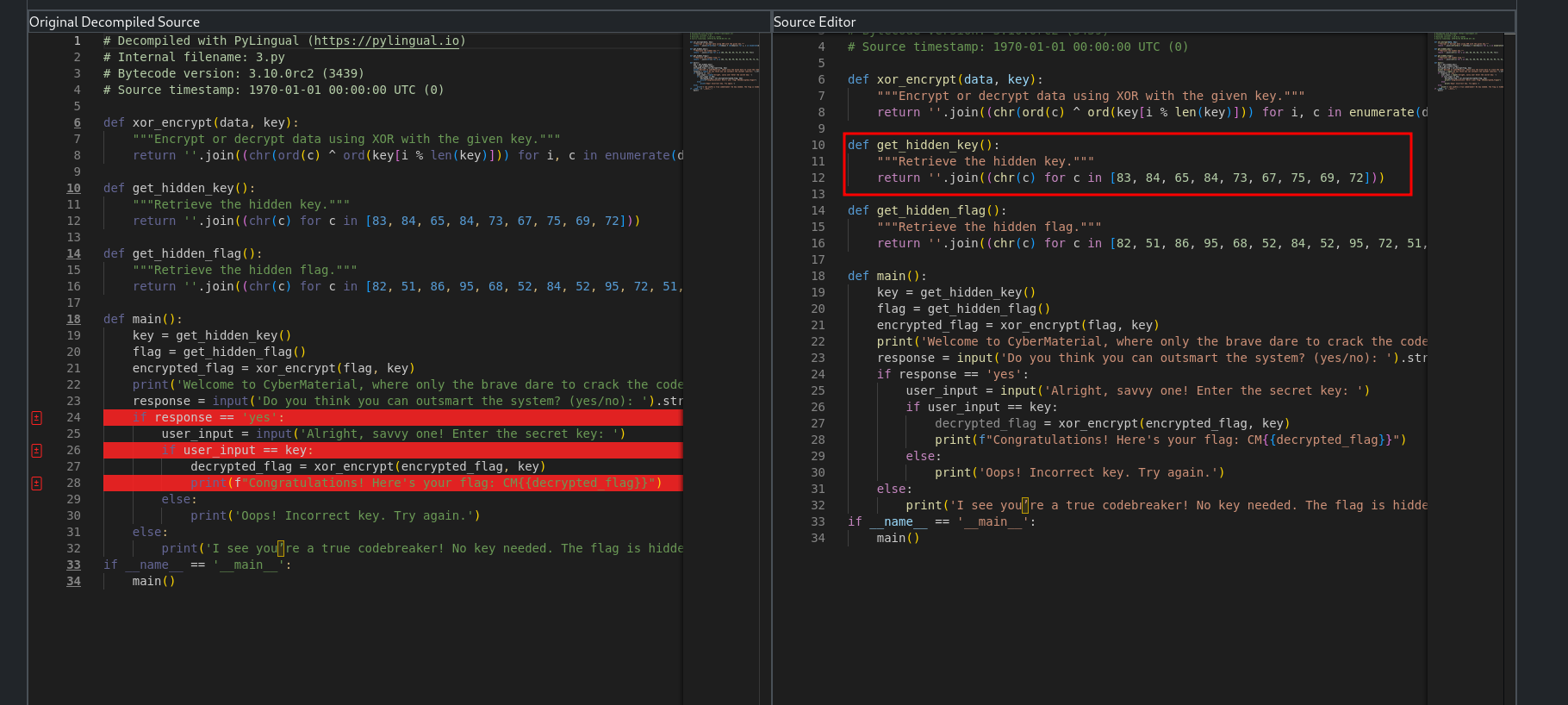Click Congratulations print line in Source Editor

1171,440
